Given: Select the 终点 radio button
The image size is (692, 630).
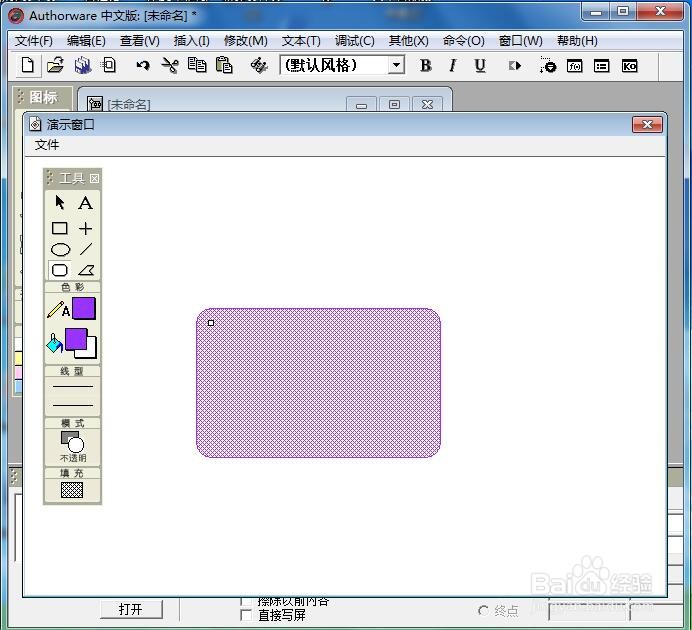Looking at the screenshot, I should tap(483, 611).
